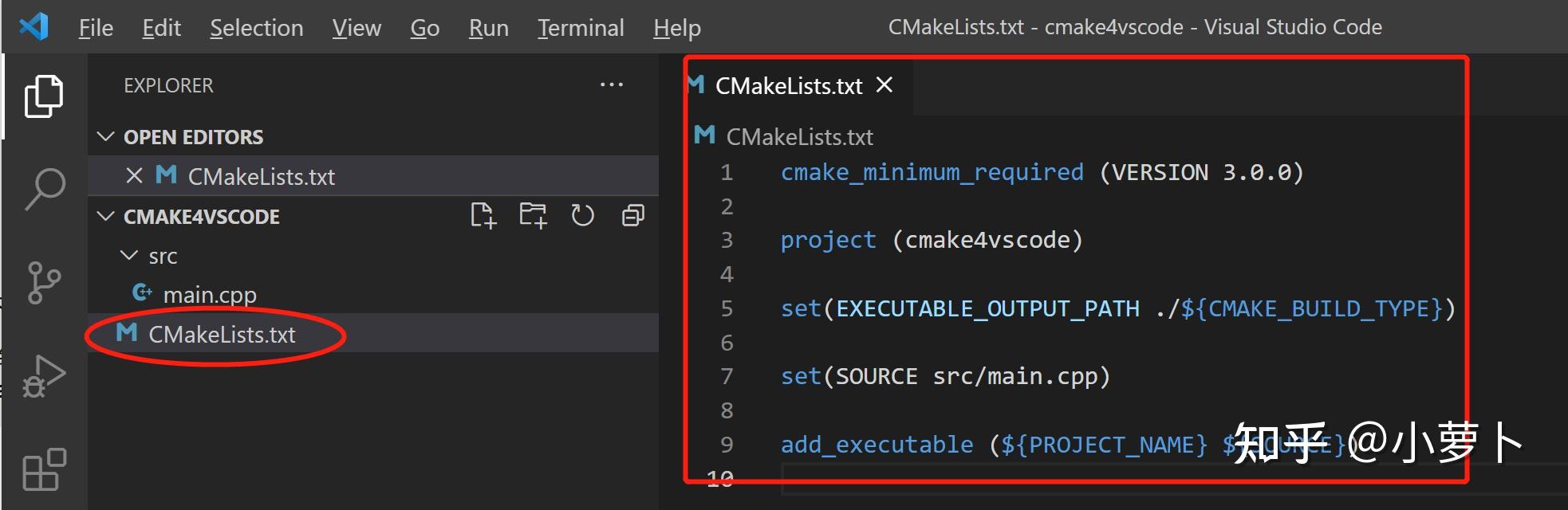The image size is (1568, 510).
Task: Close CMakeLists.txt in Open Editors list
Action: (134, 176)
